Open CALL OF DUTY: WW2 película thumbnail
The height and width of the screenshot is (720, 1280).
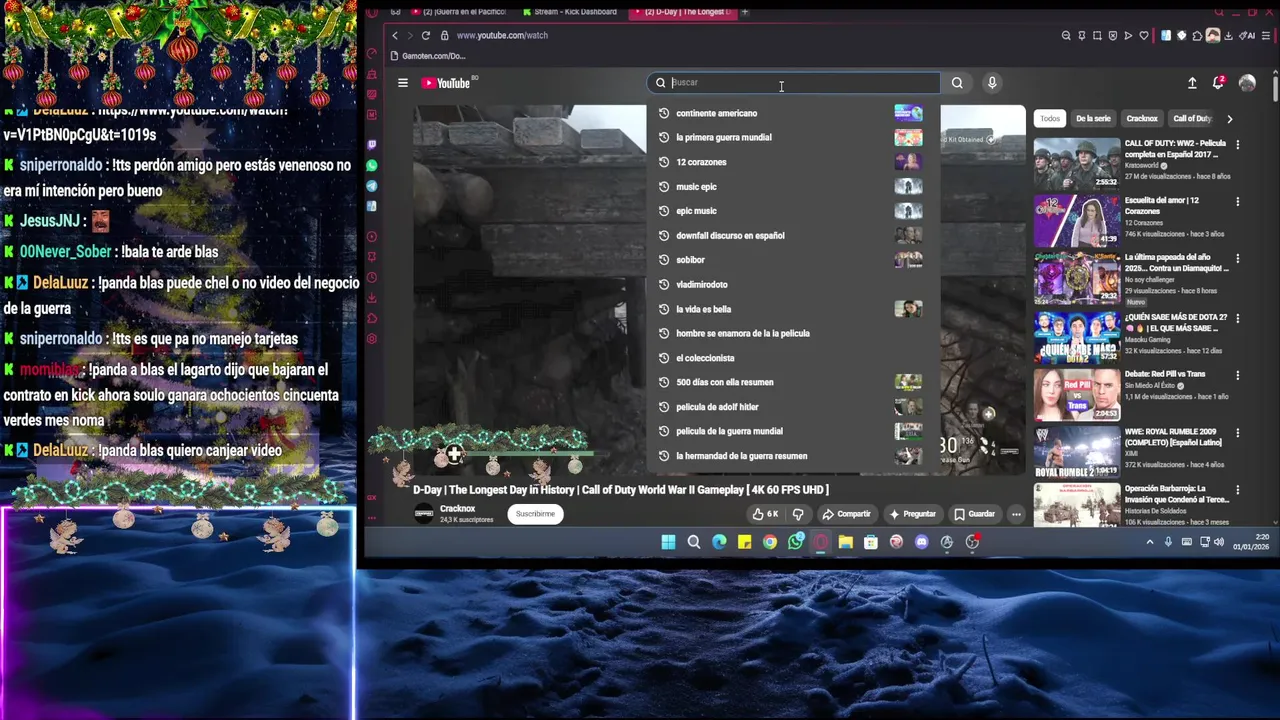click(x=1077, y=163)
